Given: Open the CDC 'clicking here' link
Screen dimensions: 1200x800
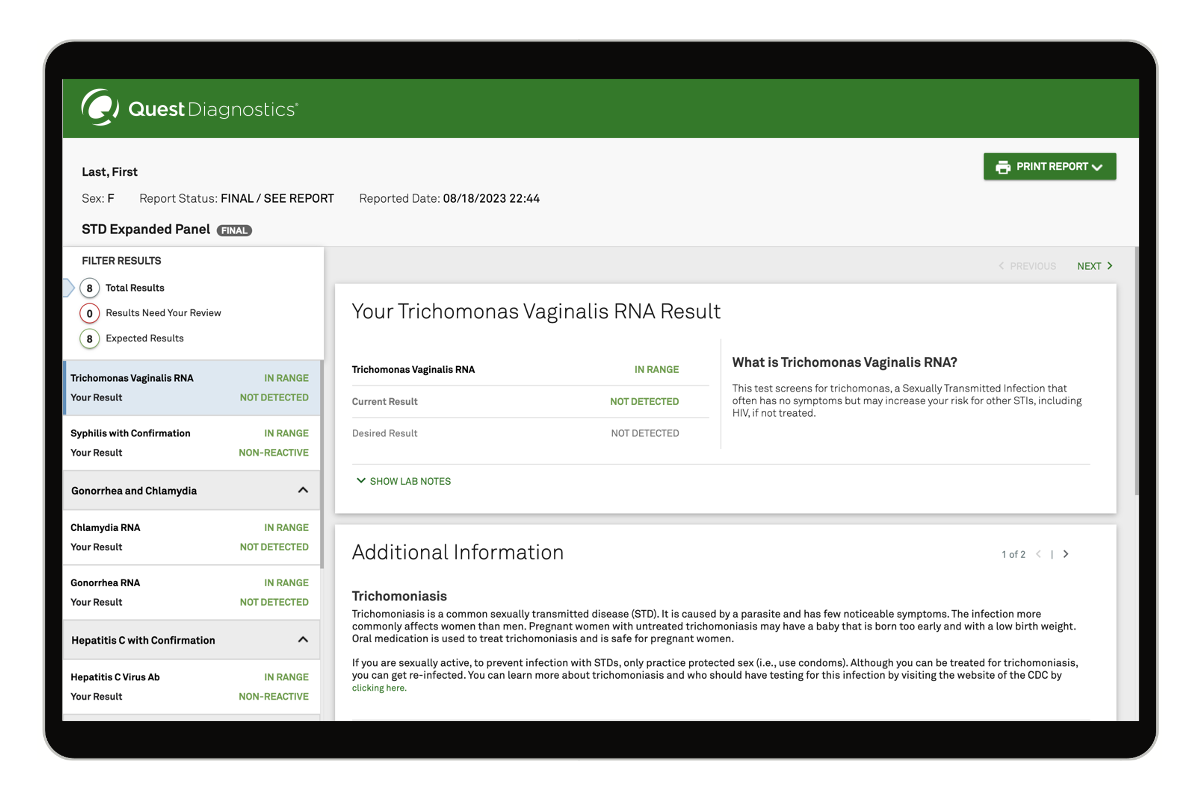Looking at the screenshot, I should pos(378,687).
